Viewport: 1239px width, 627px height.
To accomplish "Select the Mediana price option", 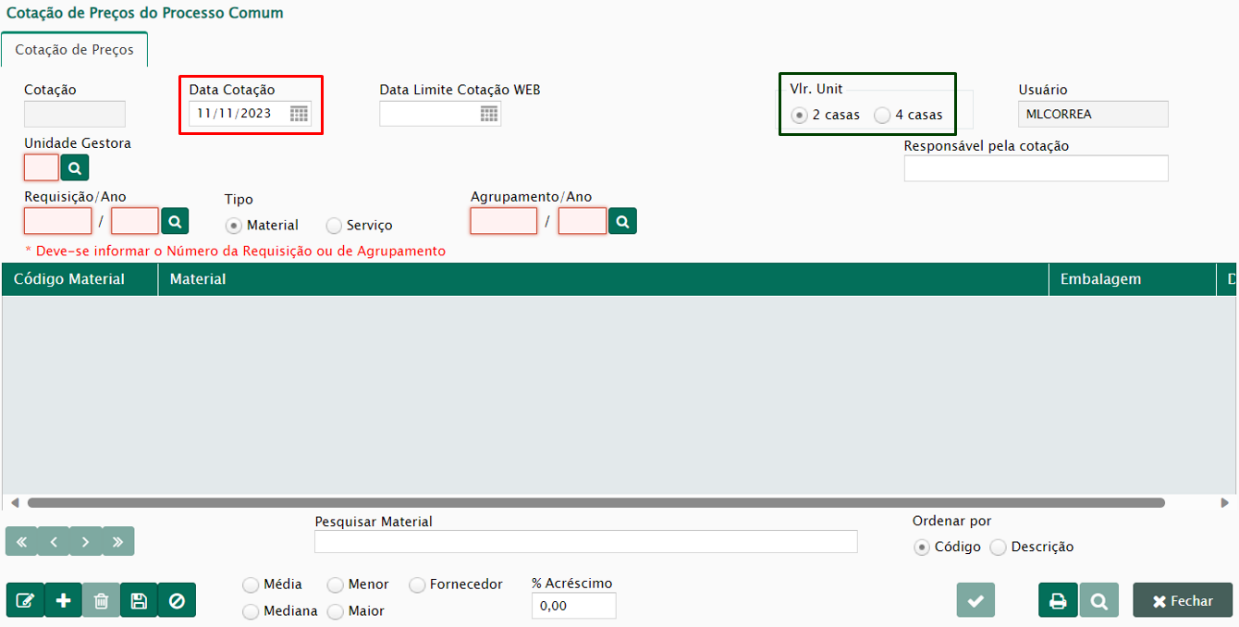I will click(251, 611).
